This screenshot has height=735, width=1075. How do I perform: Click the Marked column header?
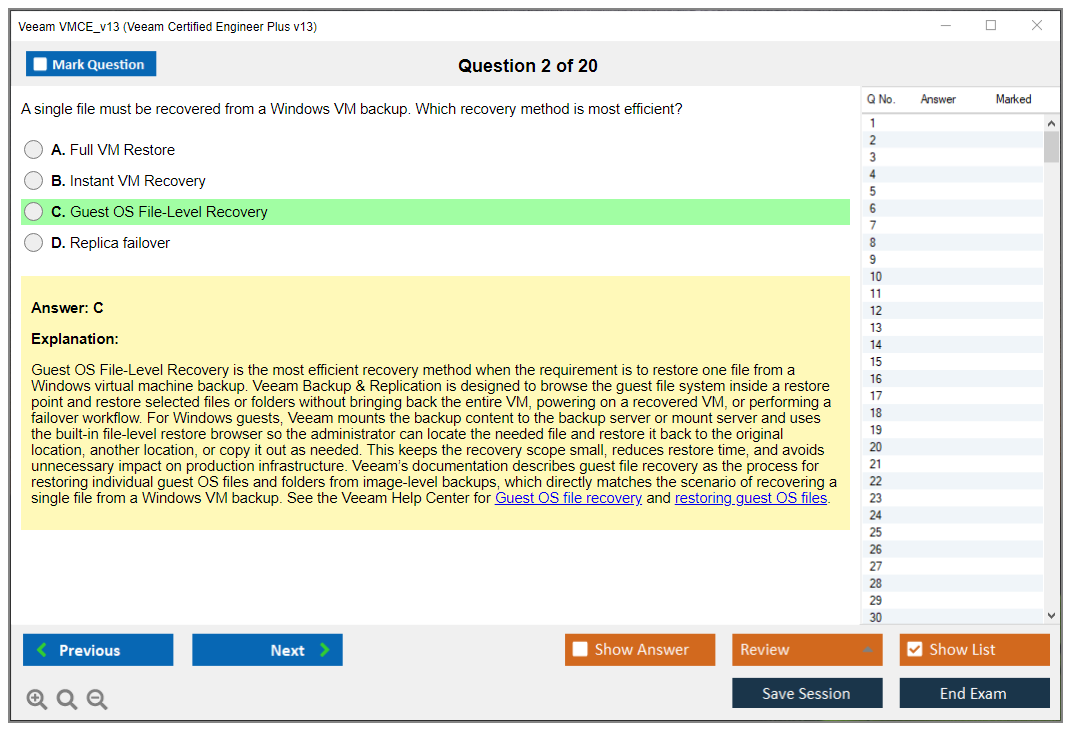pos(1013,99)
